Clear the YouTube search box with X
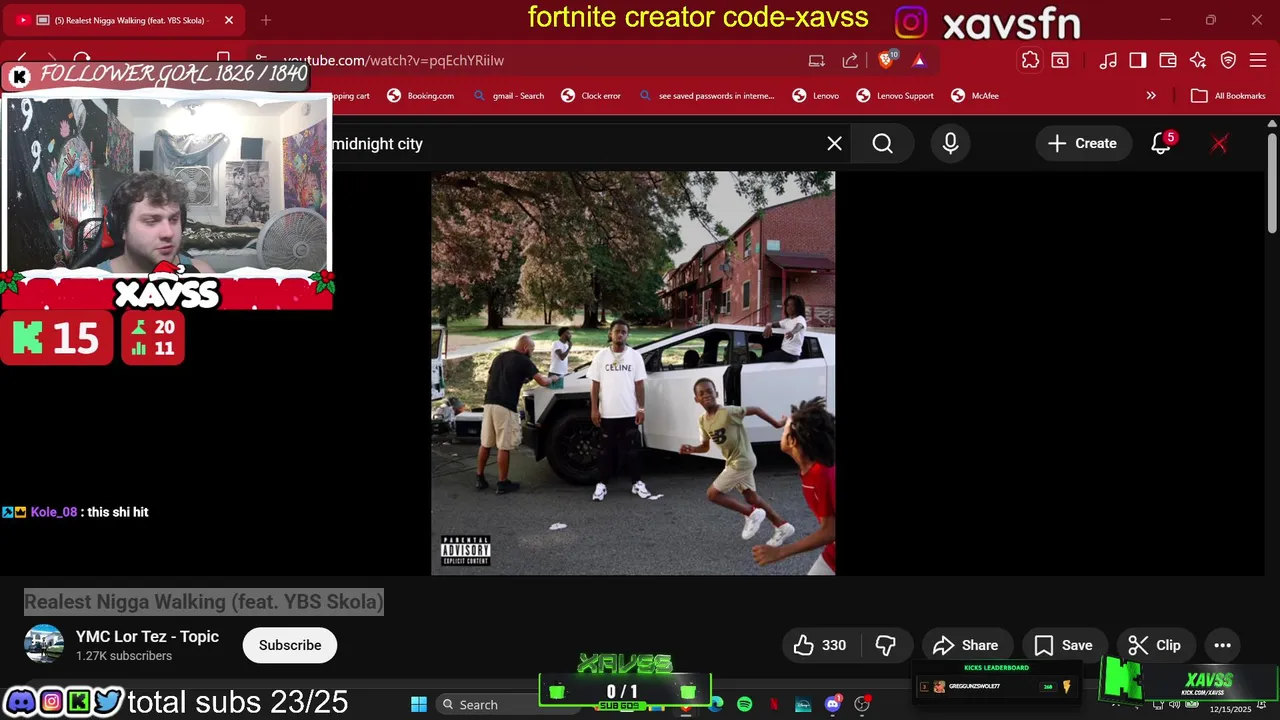Screen dimensions: 1280x720 pyautogui.click(x=834, y=143)
